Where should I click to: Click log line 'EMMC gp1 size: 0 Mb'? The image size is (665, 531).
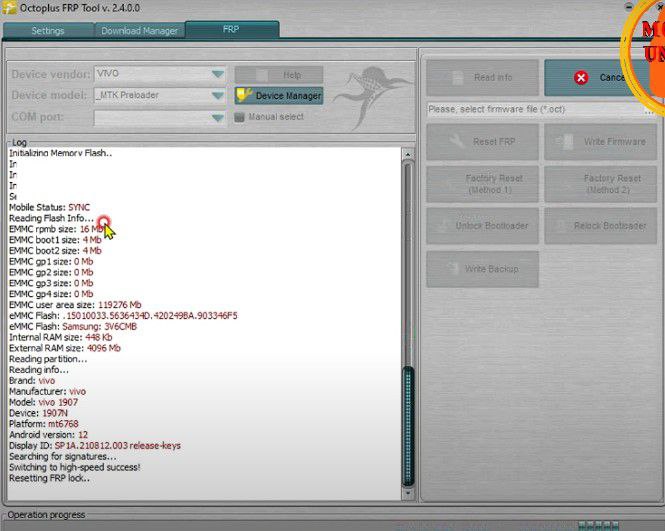coord(51,262)
